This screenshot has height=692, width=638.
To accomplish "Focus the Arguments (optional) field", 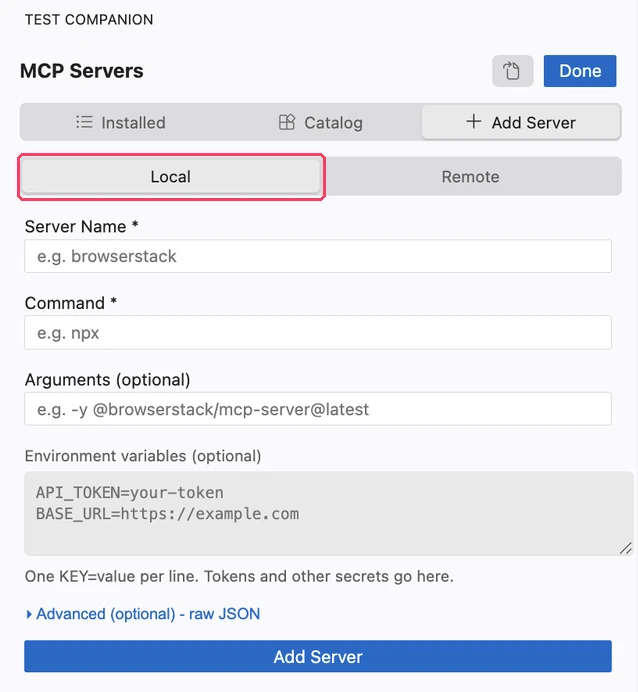I will click(318, 409).
